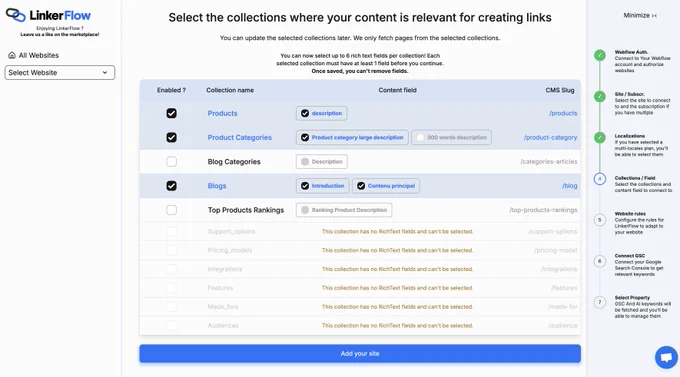Click the Webflow Auth completed step circle
680x377 pixels.
click(x=600, y=55)
